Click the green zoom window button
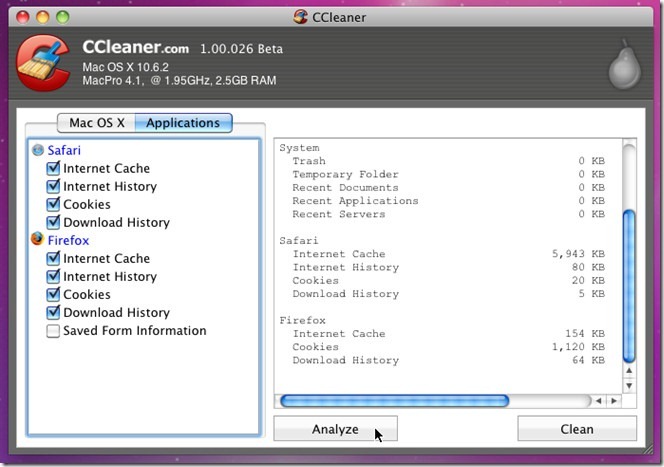This screenshot has width=664, height=467. click(x=63, y=17)
